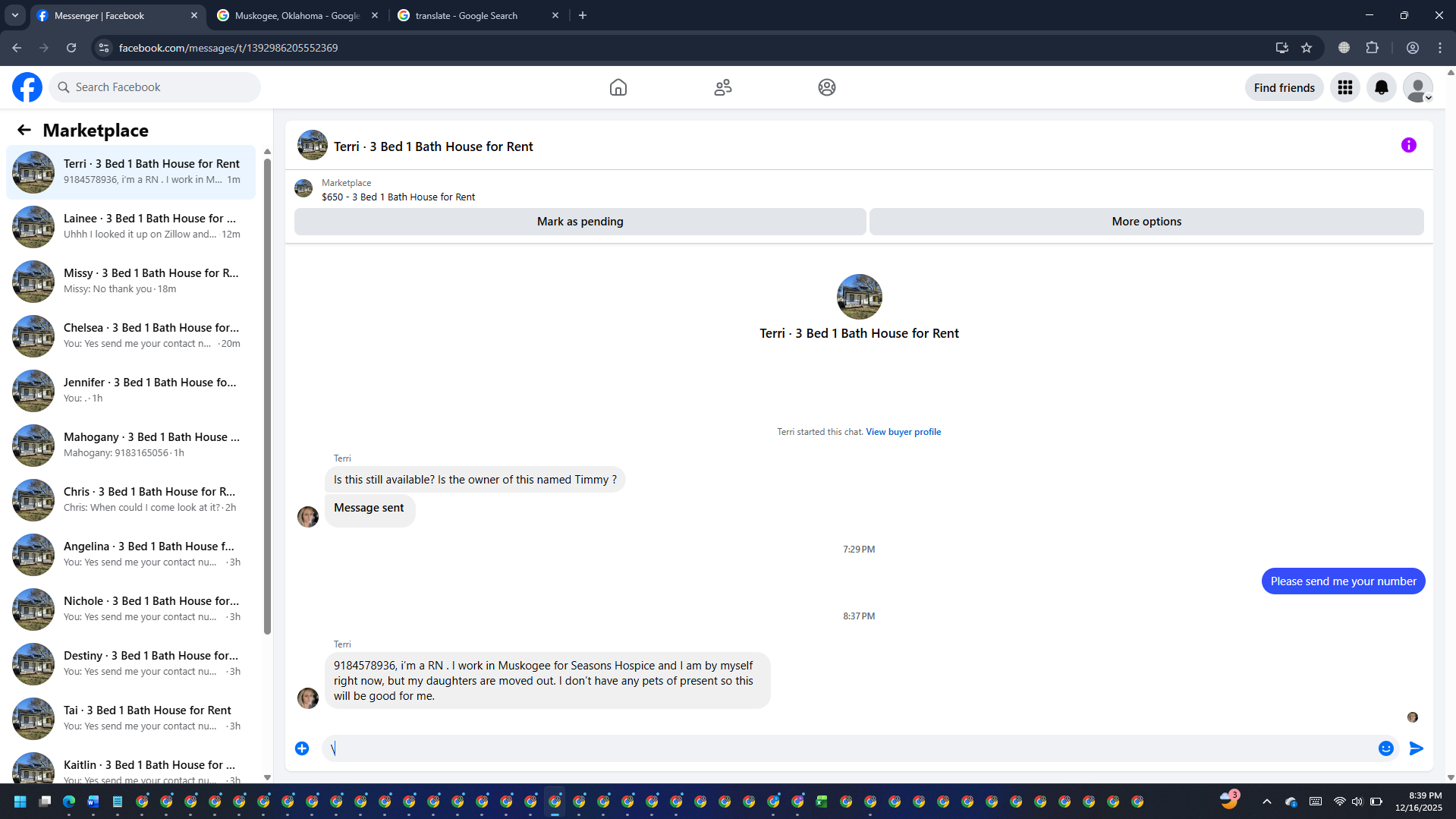The image size is (1456, 819).
Task: Choose an emoji in the message composer
Action: tap(1386, 748)
